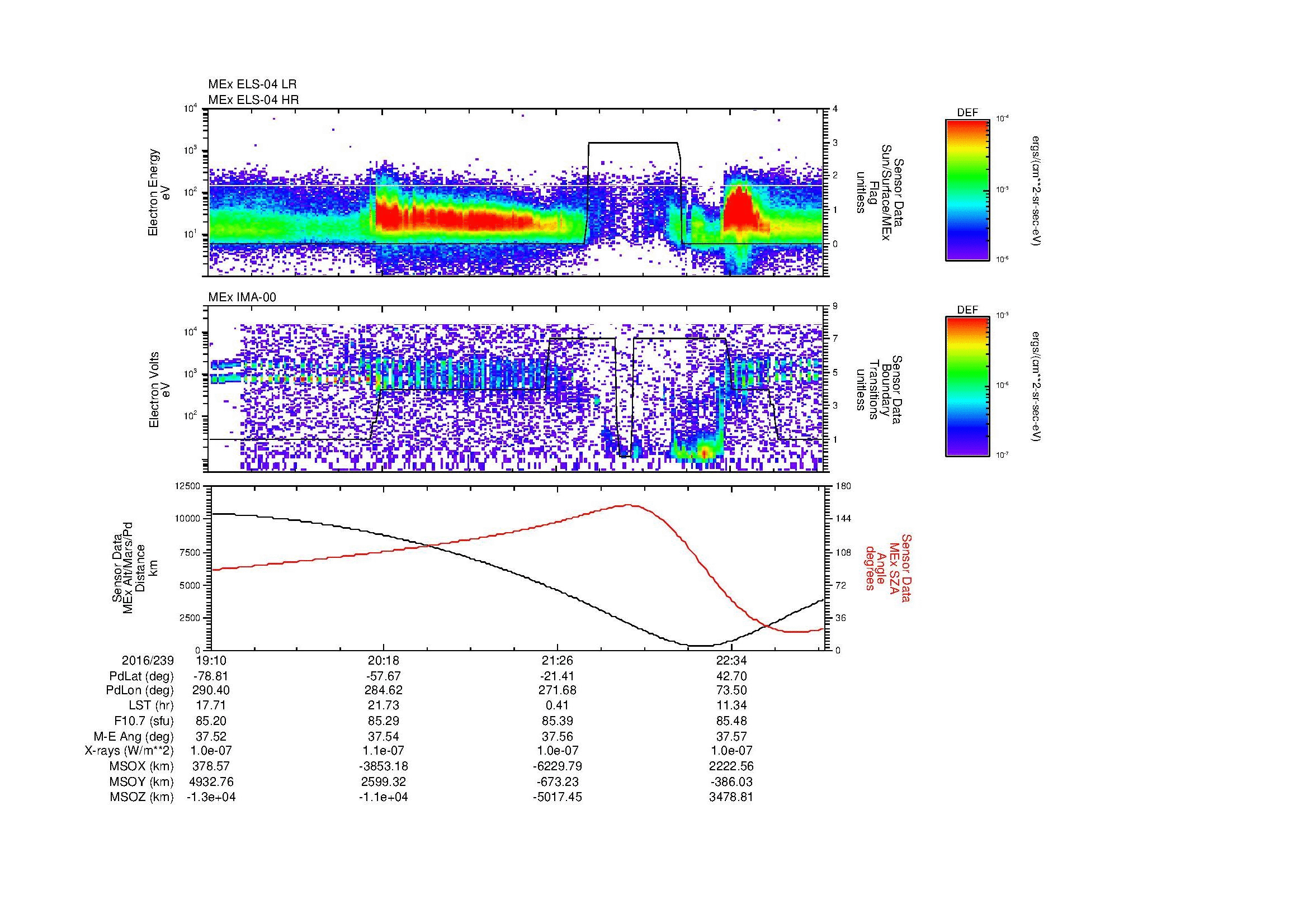
Task: Click the 21:26 time tick label
Action: click(x=557, y=661)
